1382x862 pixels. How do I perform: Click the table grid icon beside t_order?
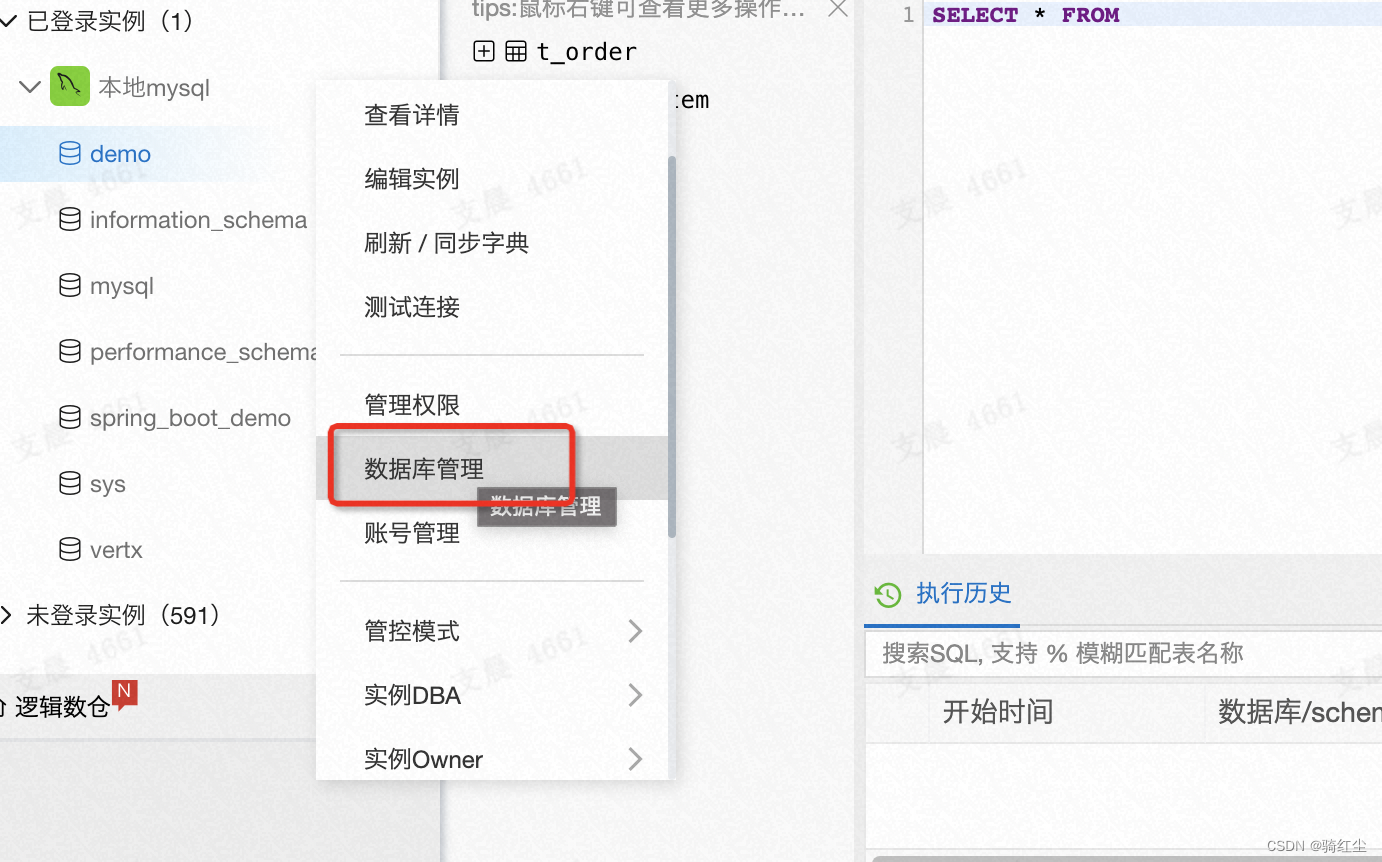point(516,51)
